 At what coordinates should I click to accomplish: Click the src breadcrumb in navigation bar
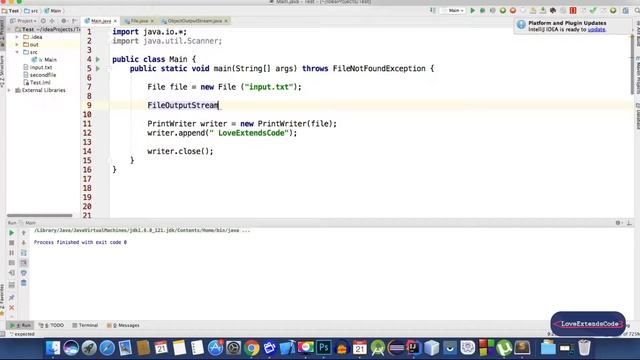31,11
